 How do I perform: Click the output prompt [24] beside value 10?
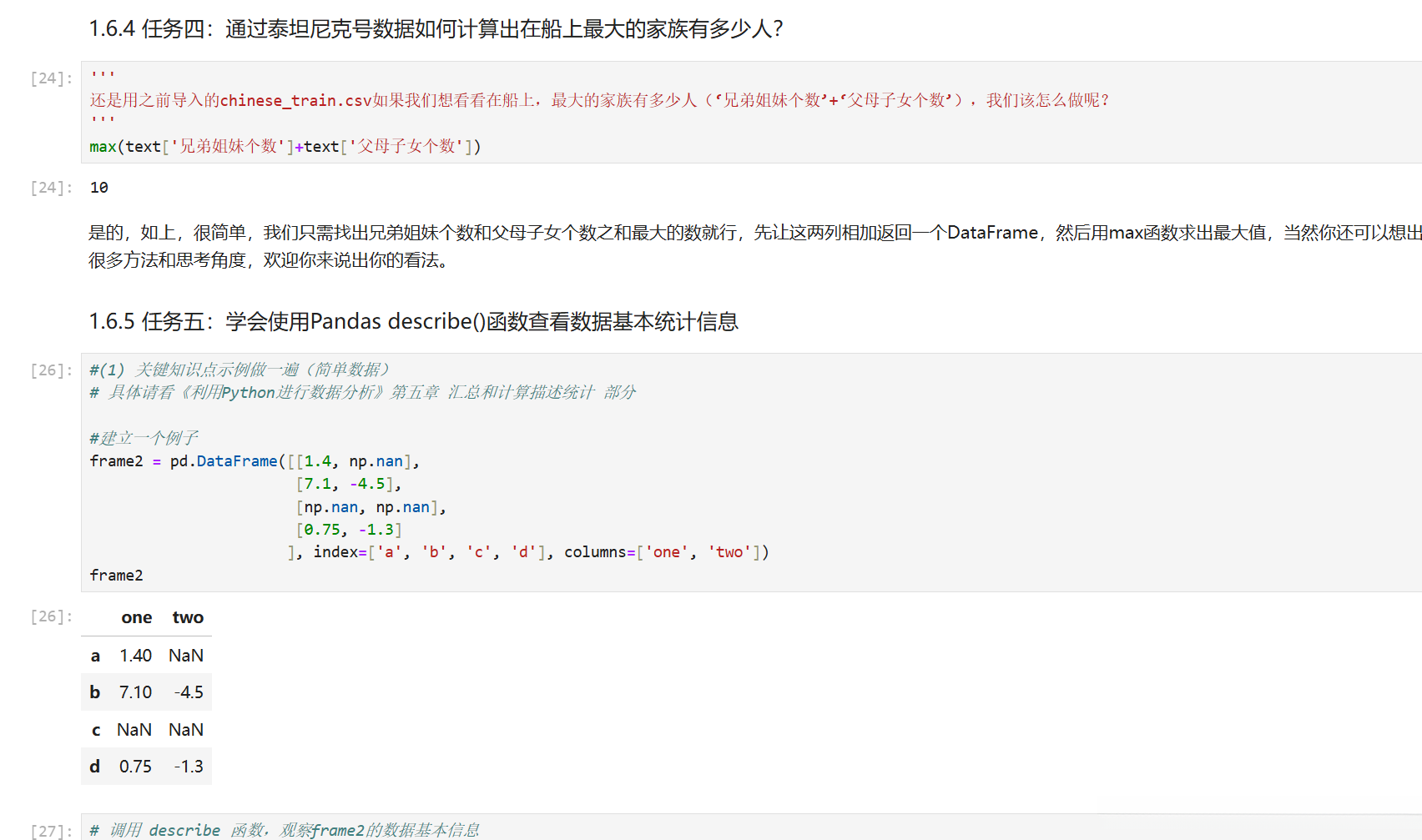[x=52, y=188]
